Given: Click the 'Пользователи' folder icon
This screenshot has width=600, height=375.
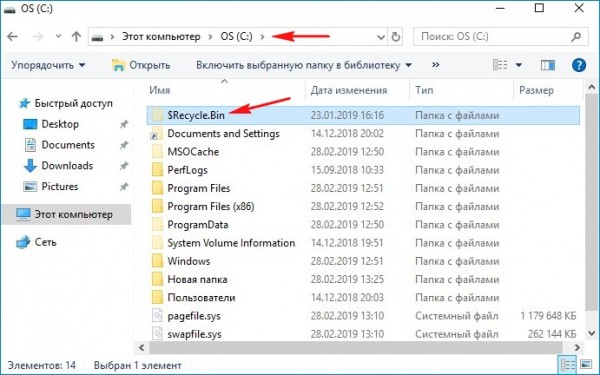Looking at the screenshot, I should (x=157, y=298).
